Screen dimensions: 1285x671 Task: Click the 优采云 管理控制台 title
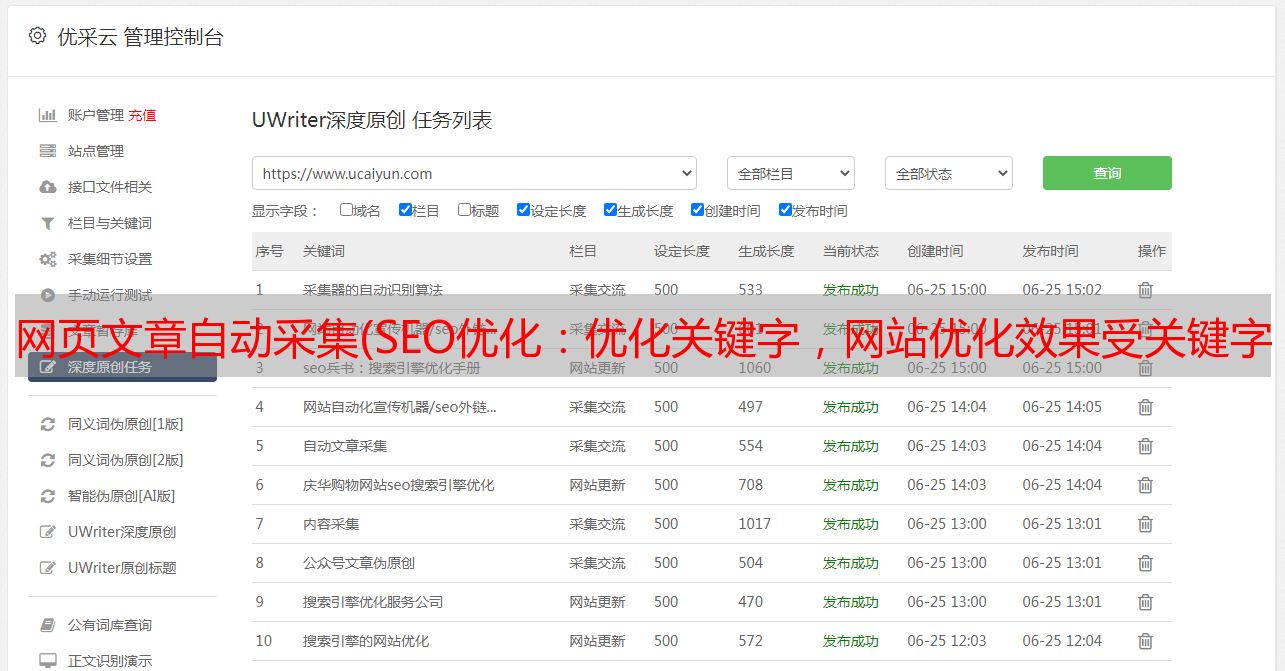[x=140, y=37]
